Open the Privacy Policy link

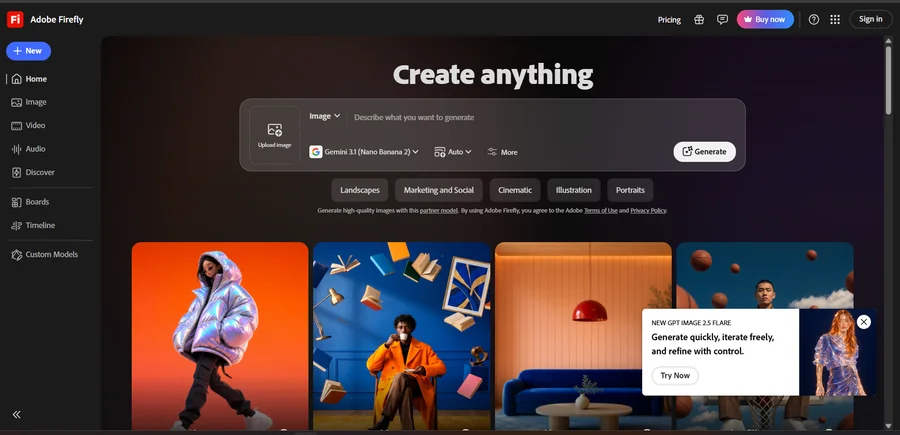(x=648, y=211)
